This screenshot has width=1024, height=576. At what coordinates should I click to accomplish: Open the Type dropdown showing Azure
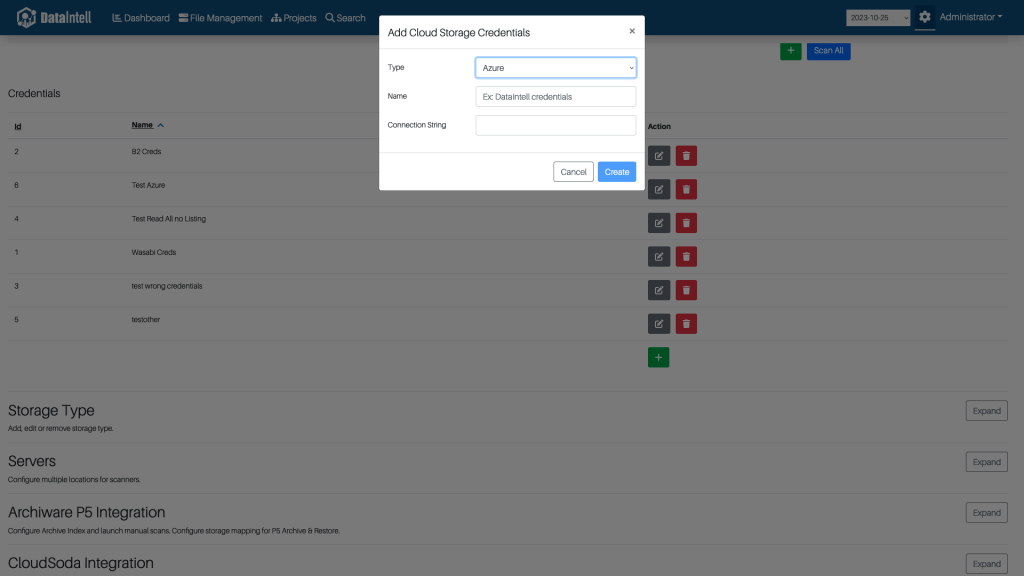point(556,68)
